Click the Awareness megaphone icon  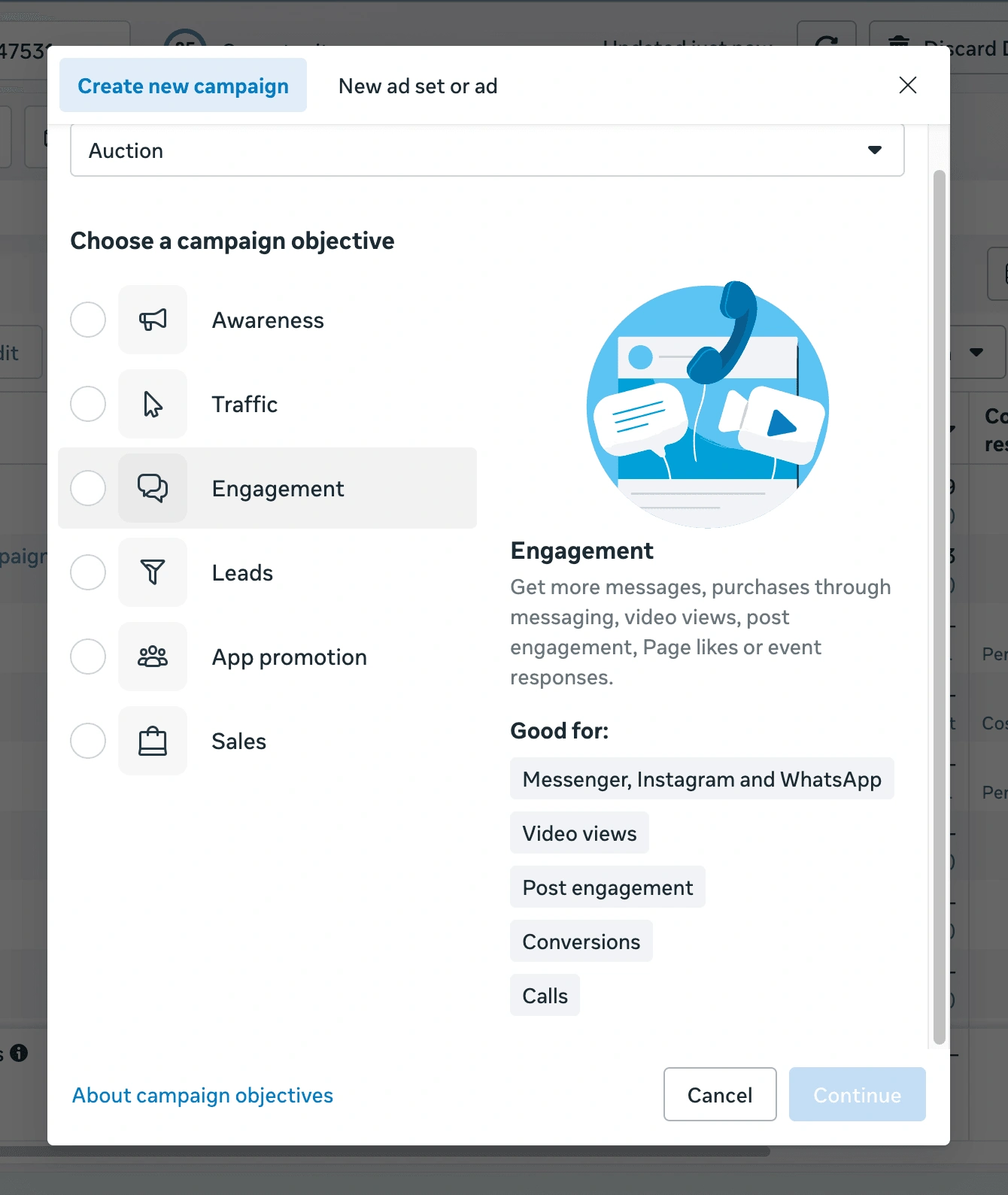tap(153, 320)
